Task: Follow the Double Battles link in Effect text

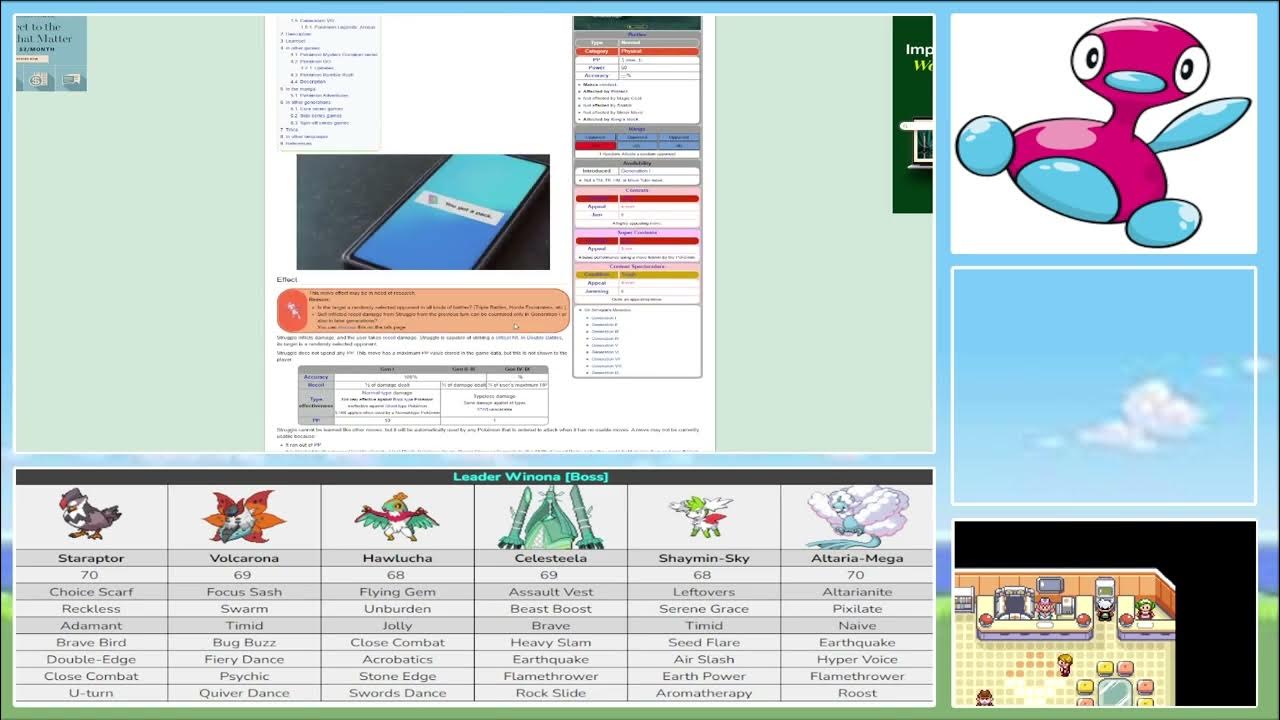Action: pyautogui.click(x=544, y=338)
